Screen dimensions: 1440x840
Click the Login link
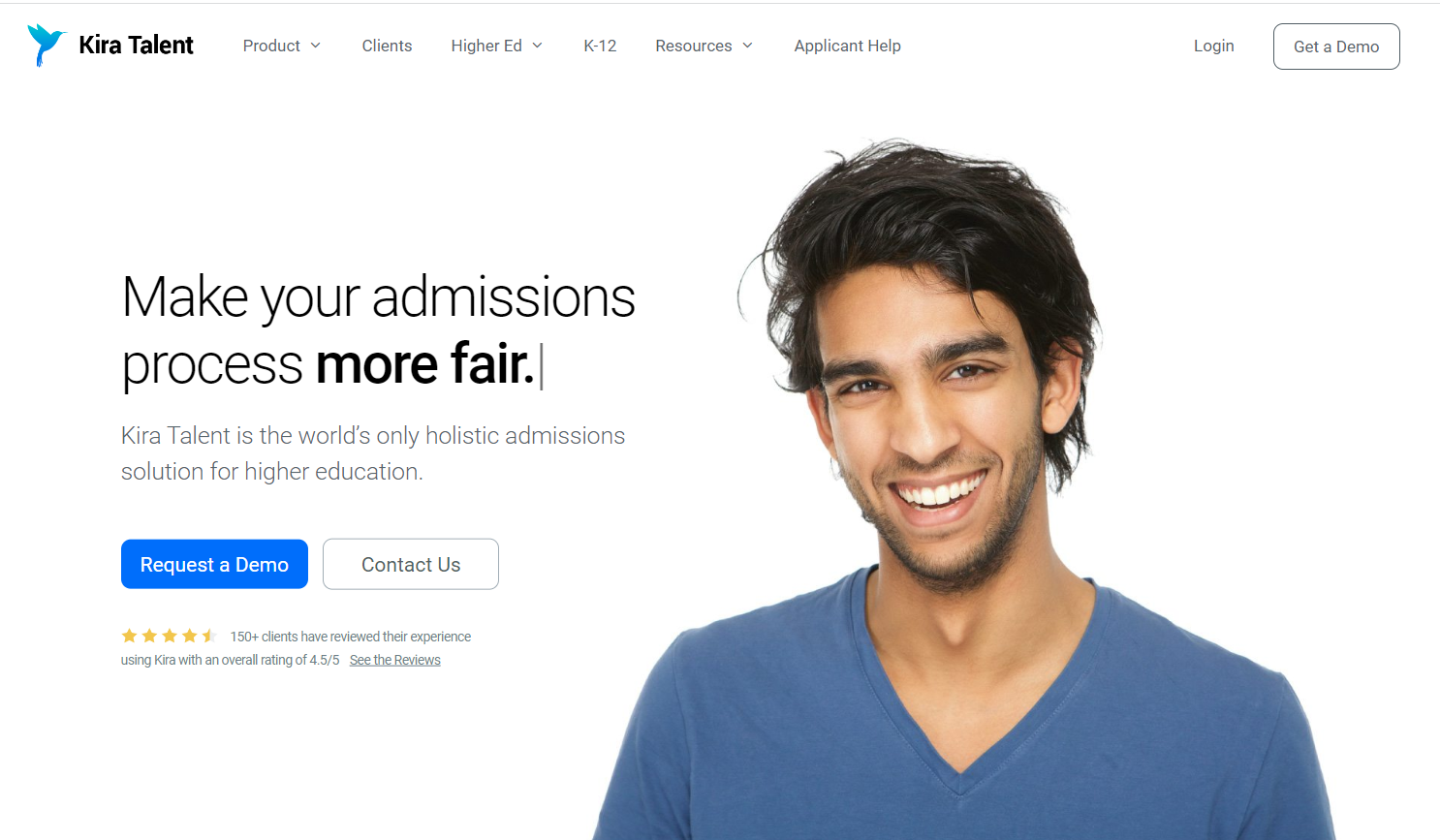[1213, 46]
